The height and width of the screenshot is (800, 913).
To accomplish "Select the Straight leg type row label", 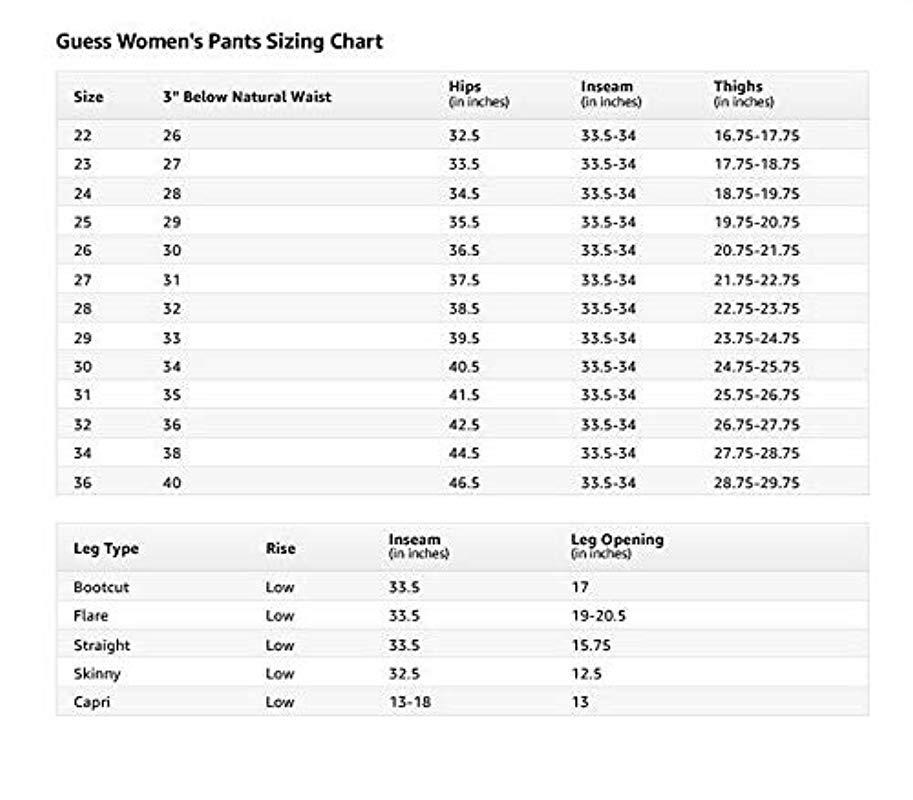I will click(x=101, y=645).
